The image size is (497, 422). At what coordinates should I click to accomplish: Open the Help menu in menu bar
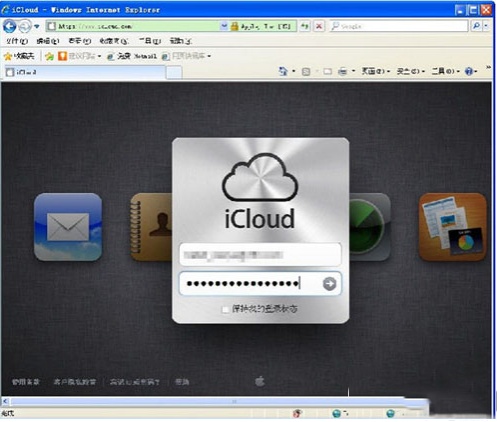click(181, 41)
